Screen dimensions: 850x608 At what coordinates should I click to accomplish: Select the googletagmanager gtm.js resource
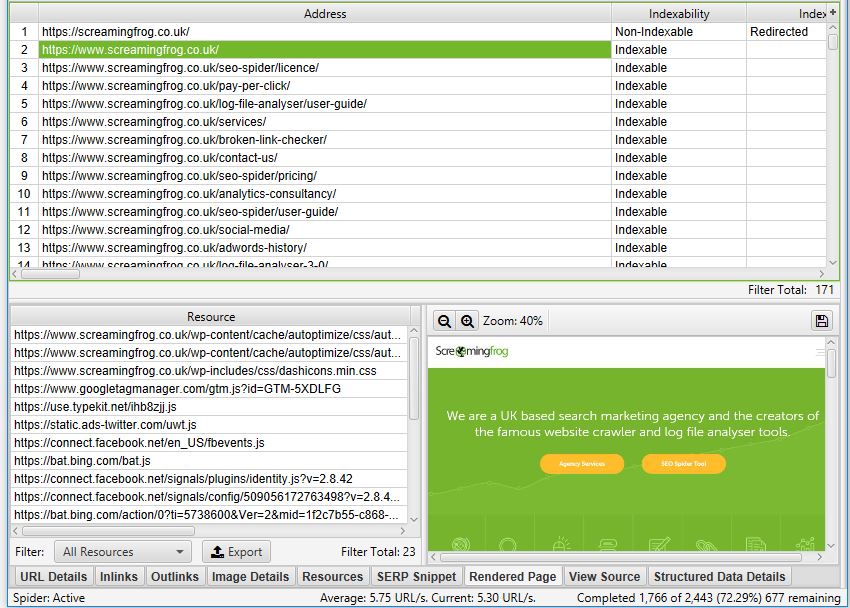pos(177,389)
